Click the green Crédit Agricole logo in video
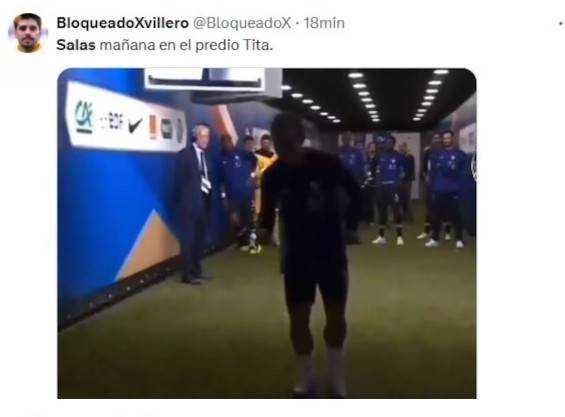 84,116
